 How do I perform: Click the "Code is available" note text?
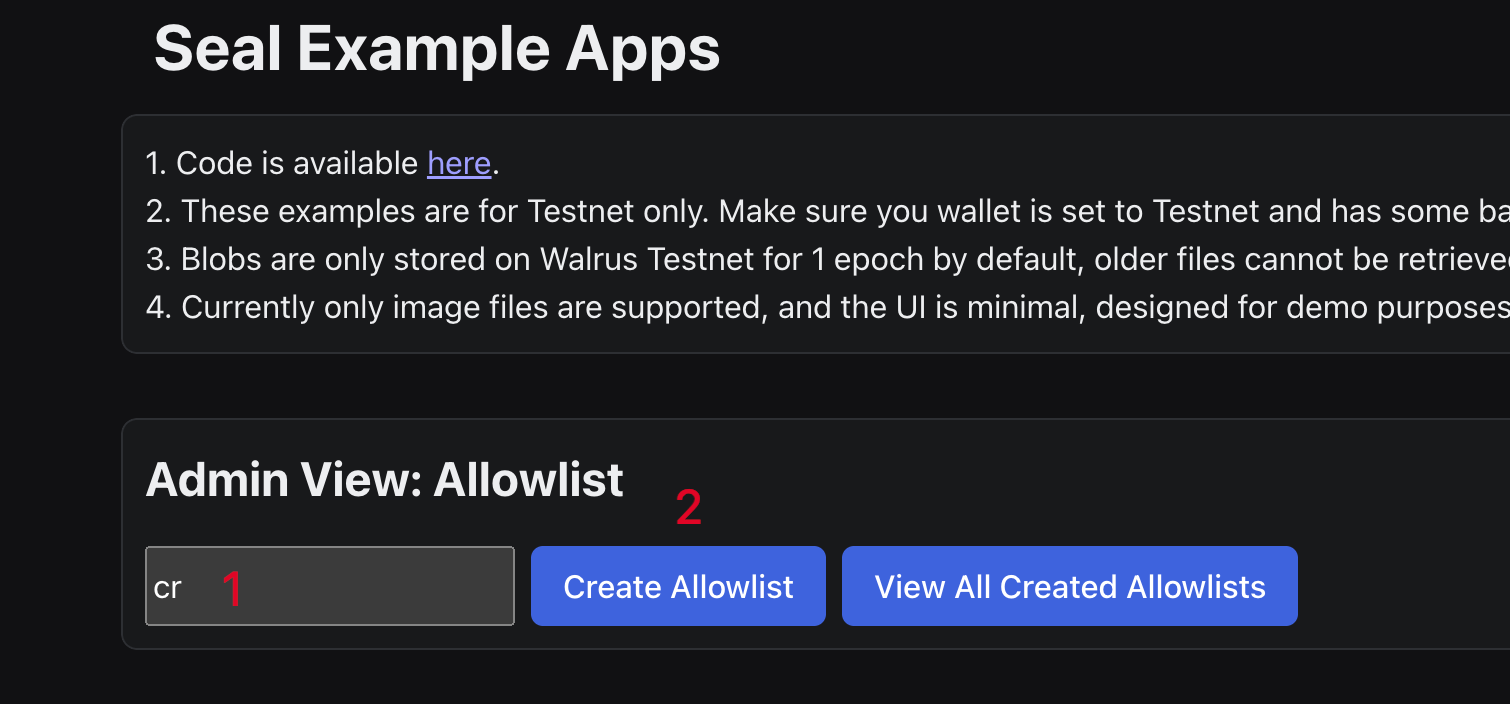pos(298,163)
